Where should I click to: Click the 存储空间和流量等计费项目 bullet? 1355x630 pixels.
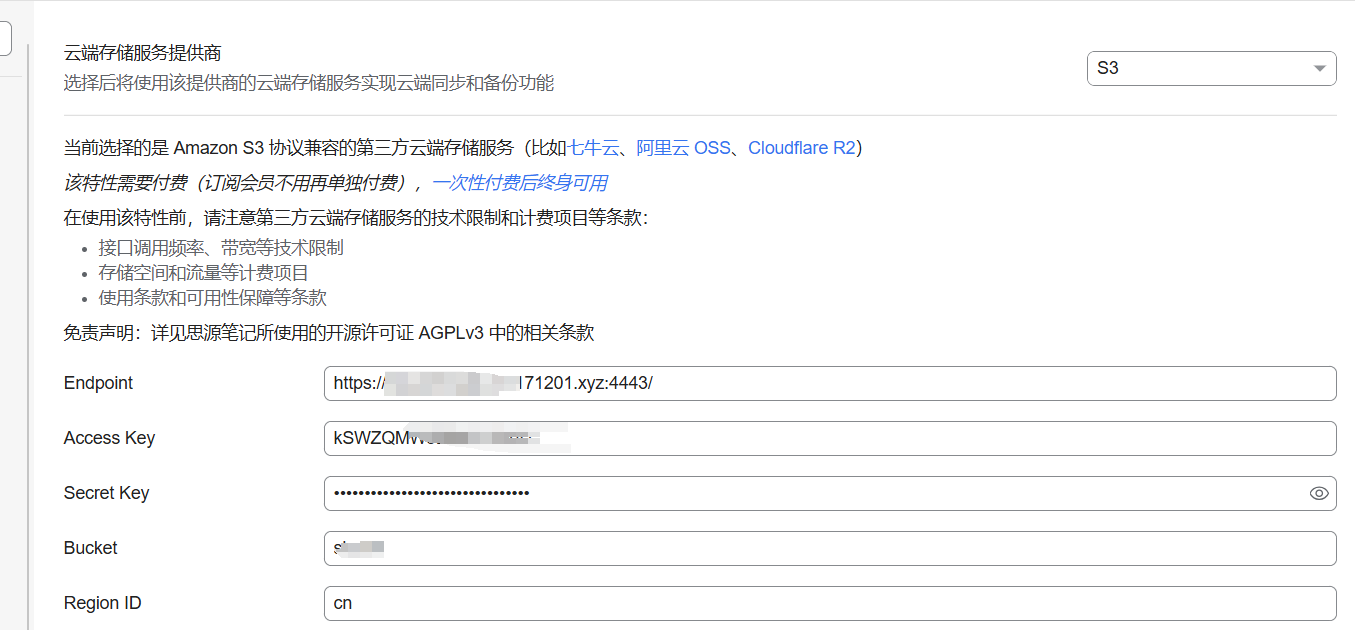203,273
